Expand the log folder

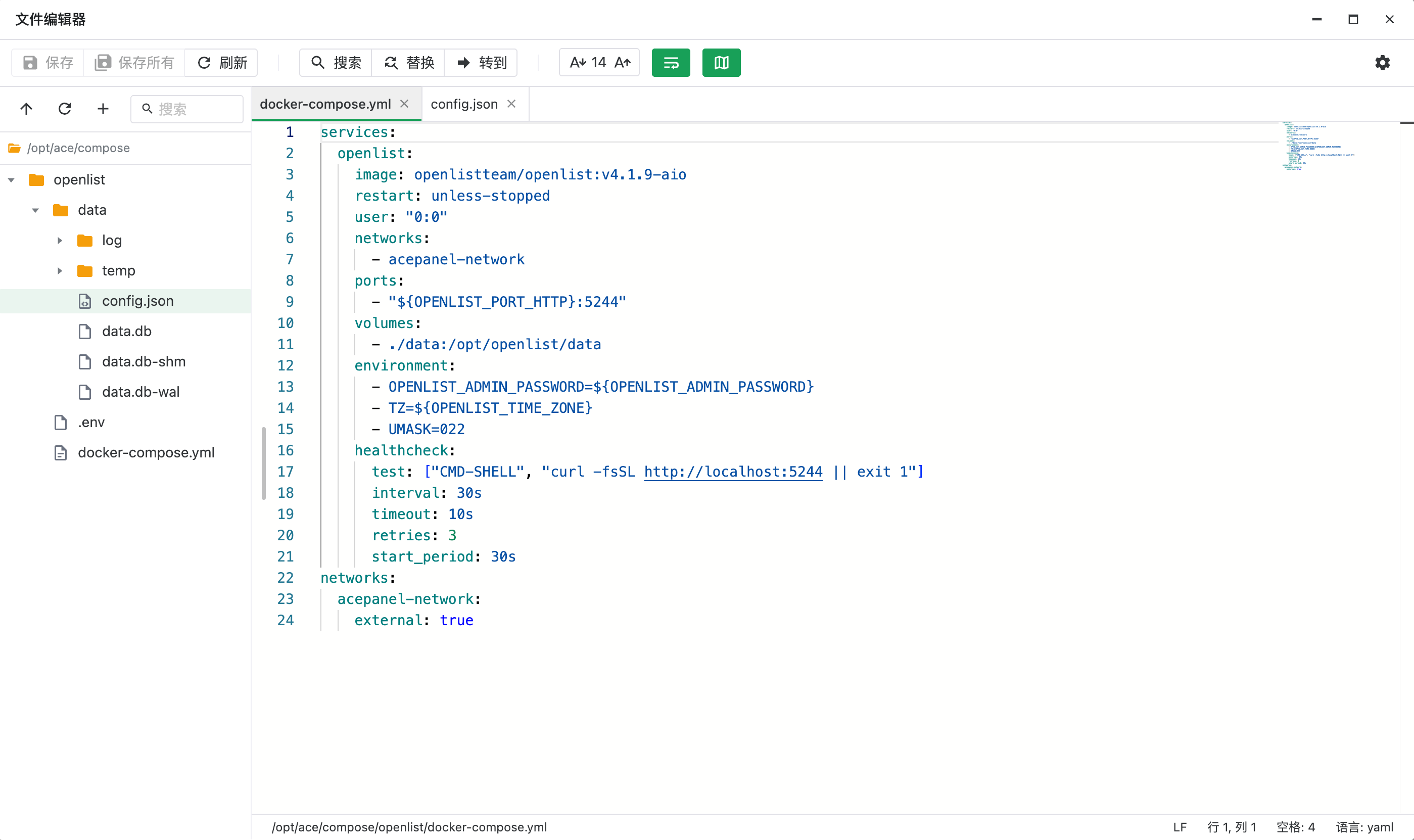point(60,241)
